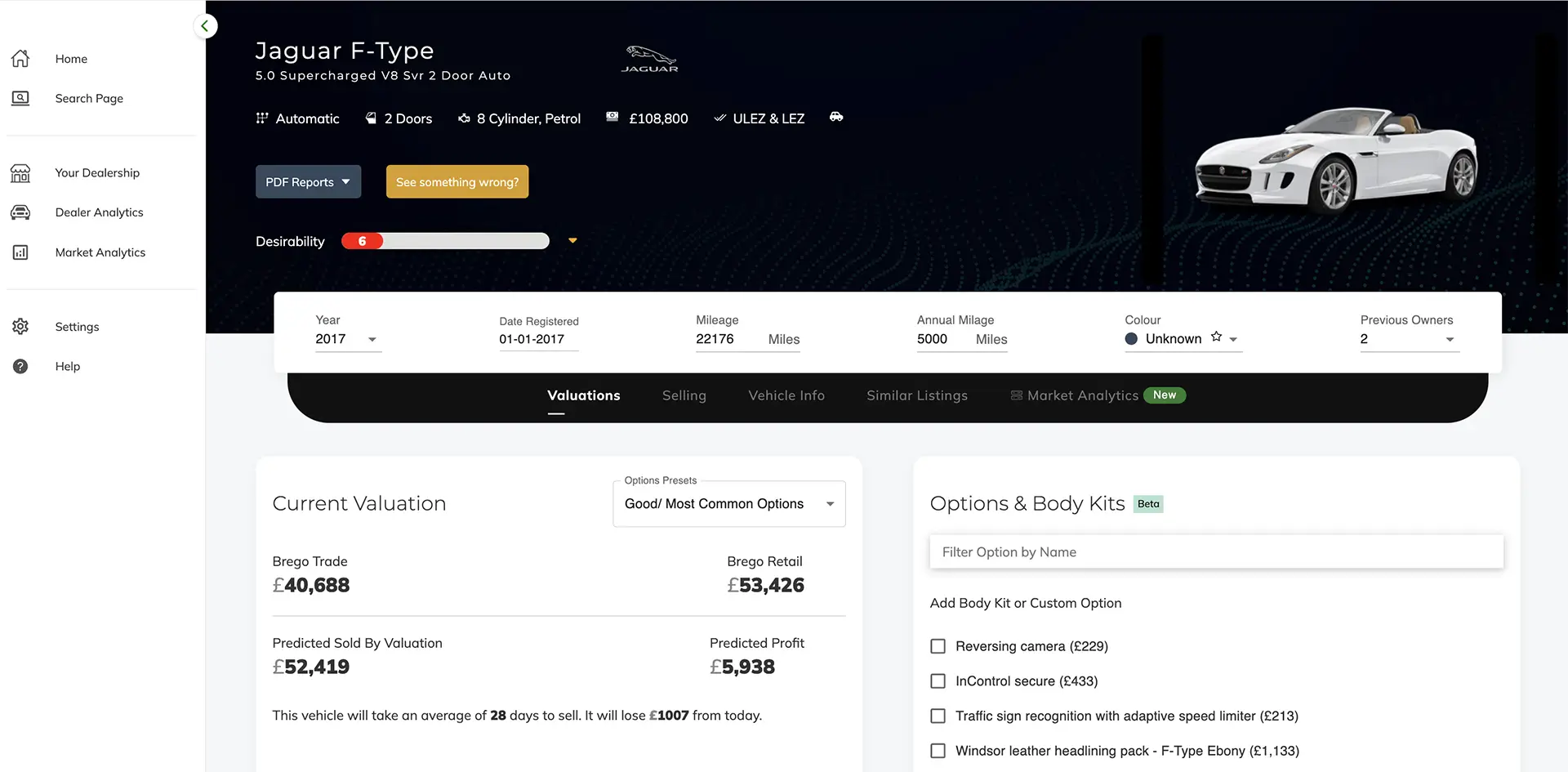Check the Reversing camera option
1568x772 pixels.
(938, 646)
